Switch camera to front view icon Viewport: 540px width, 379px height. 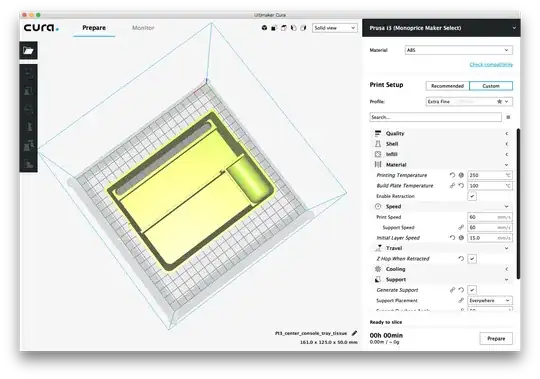[274, 28]
